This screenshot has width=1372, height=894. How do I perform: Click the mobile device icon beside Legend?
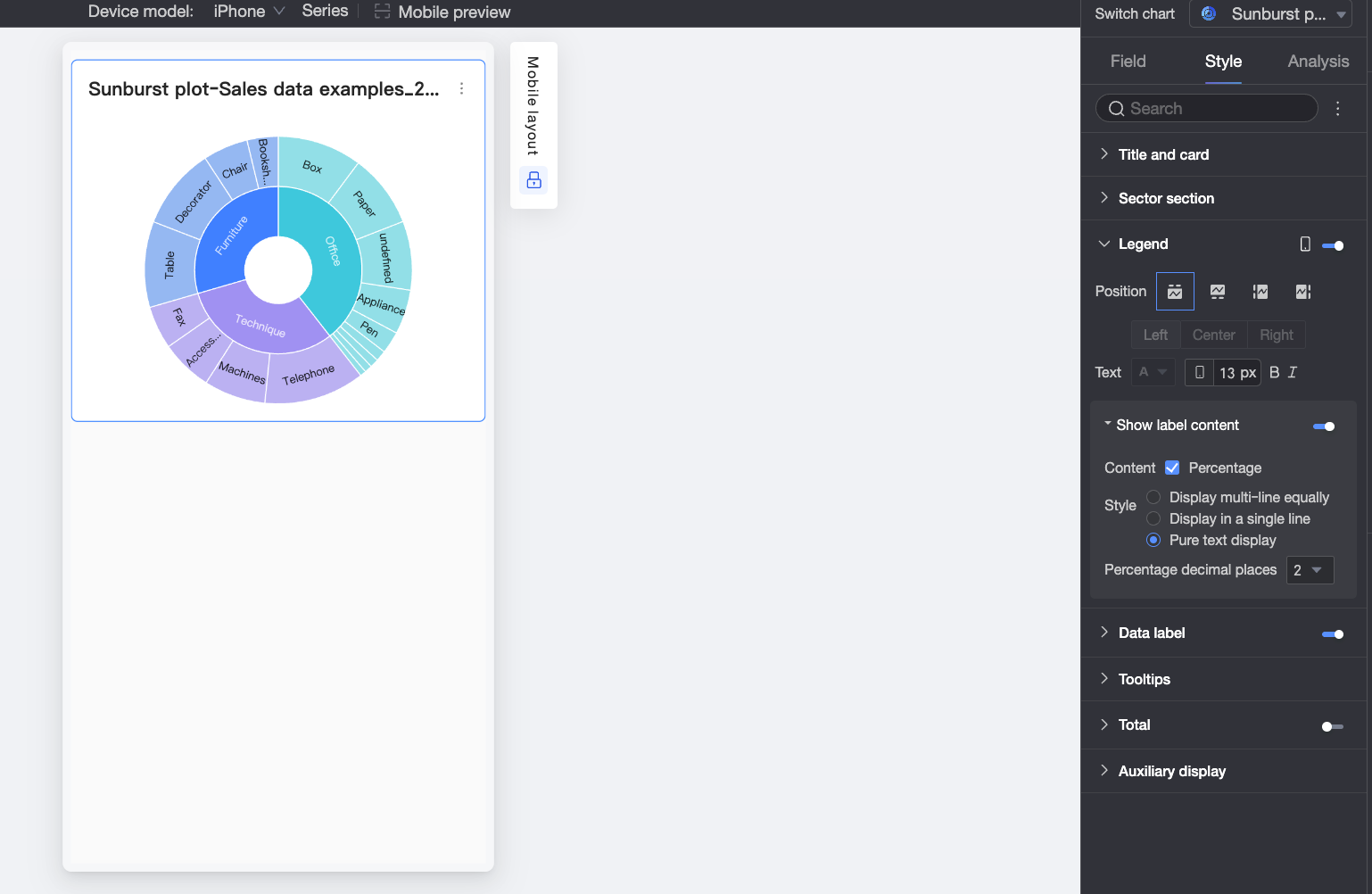pos(1305,244)
